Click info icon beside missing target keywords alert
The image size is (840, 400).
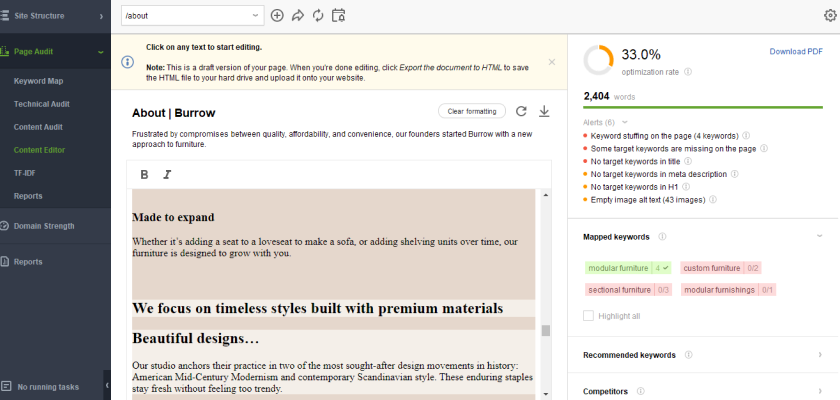coord(764,149)
